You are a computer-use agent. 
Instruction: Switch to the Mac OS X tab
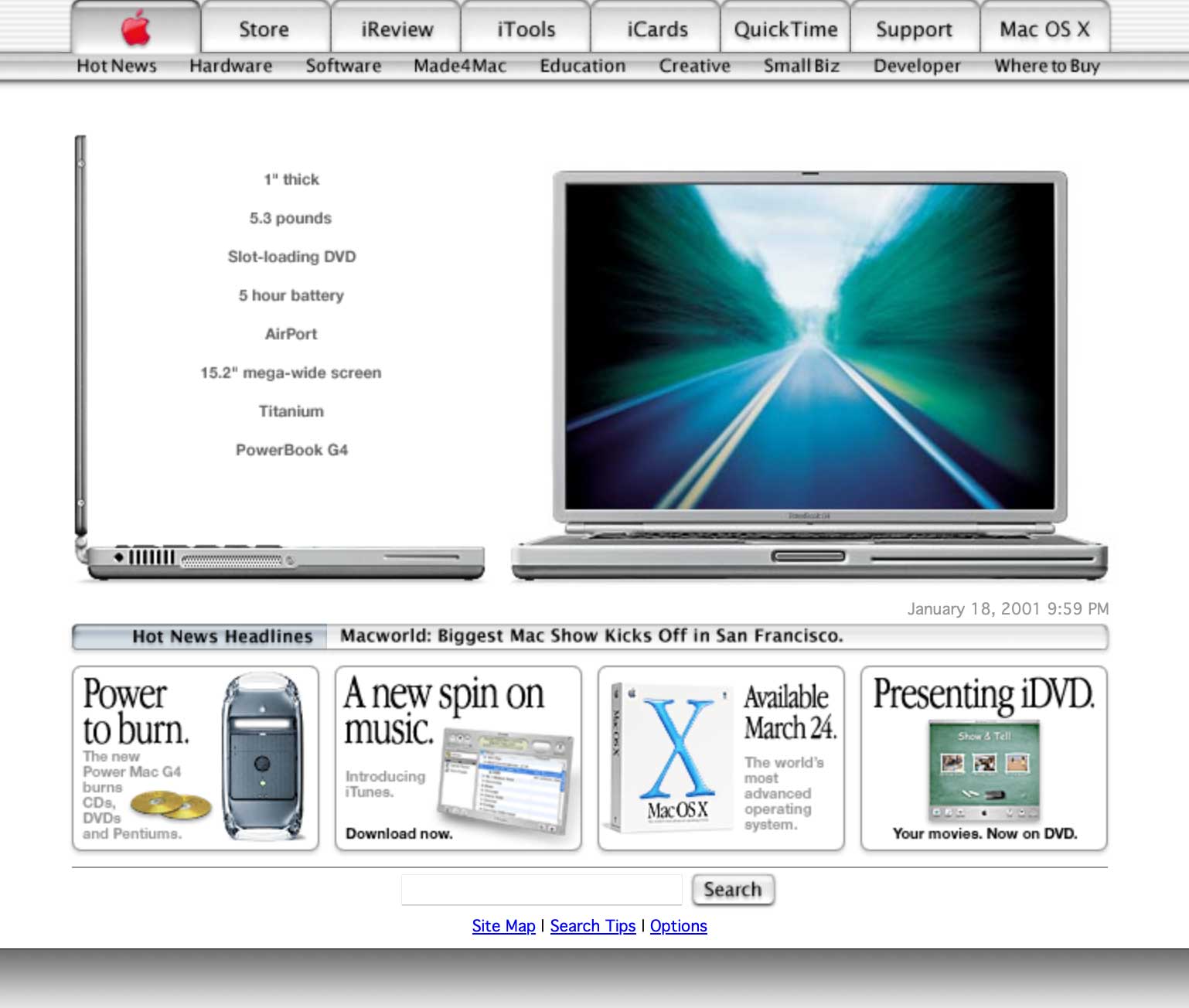(1045, 29)
